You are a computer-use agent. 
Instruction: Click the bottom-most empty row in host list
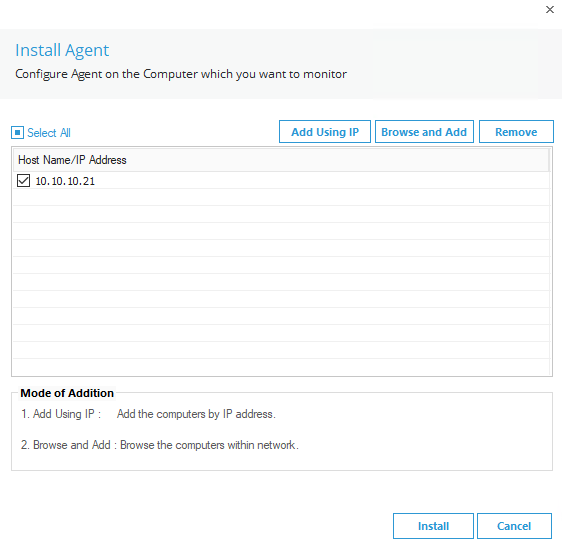(x=281, y=367)
